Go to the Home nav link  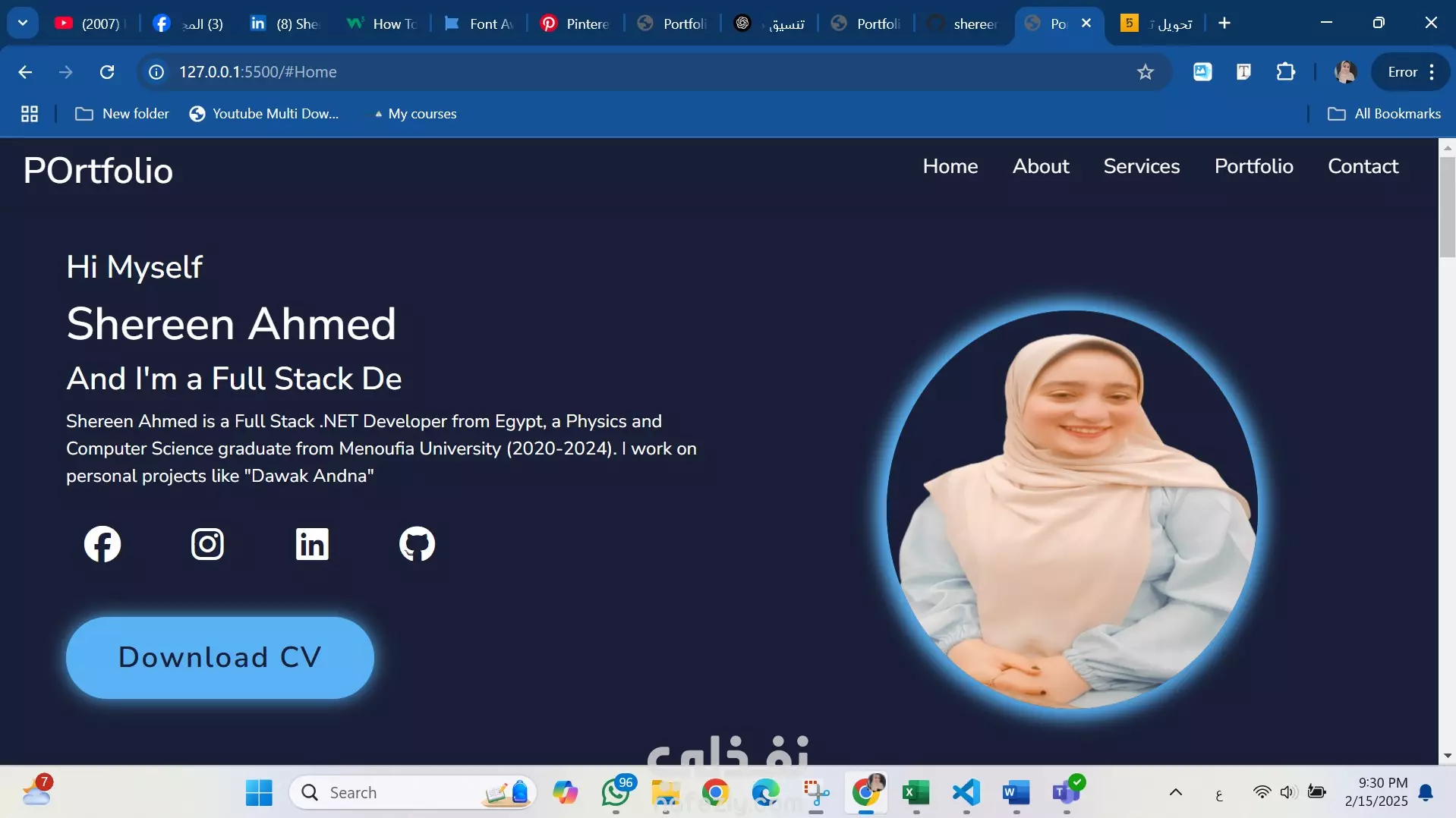pyautogui.click(x=950, y=166)
